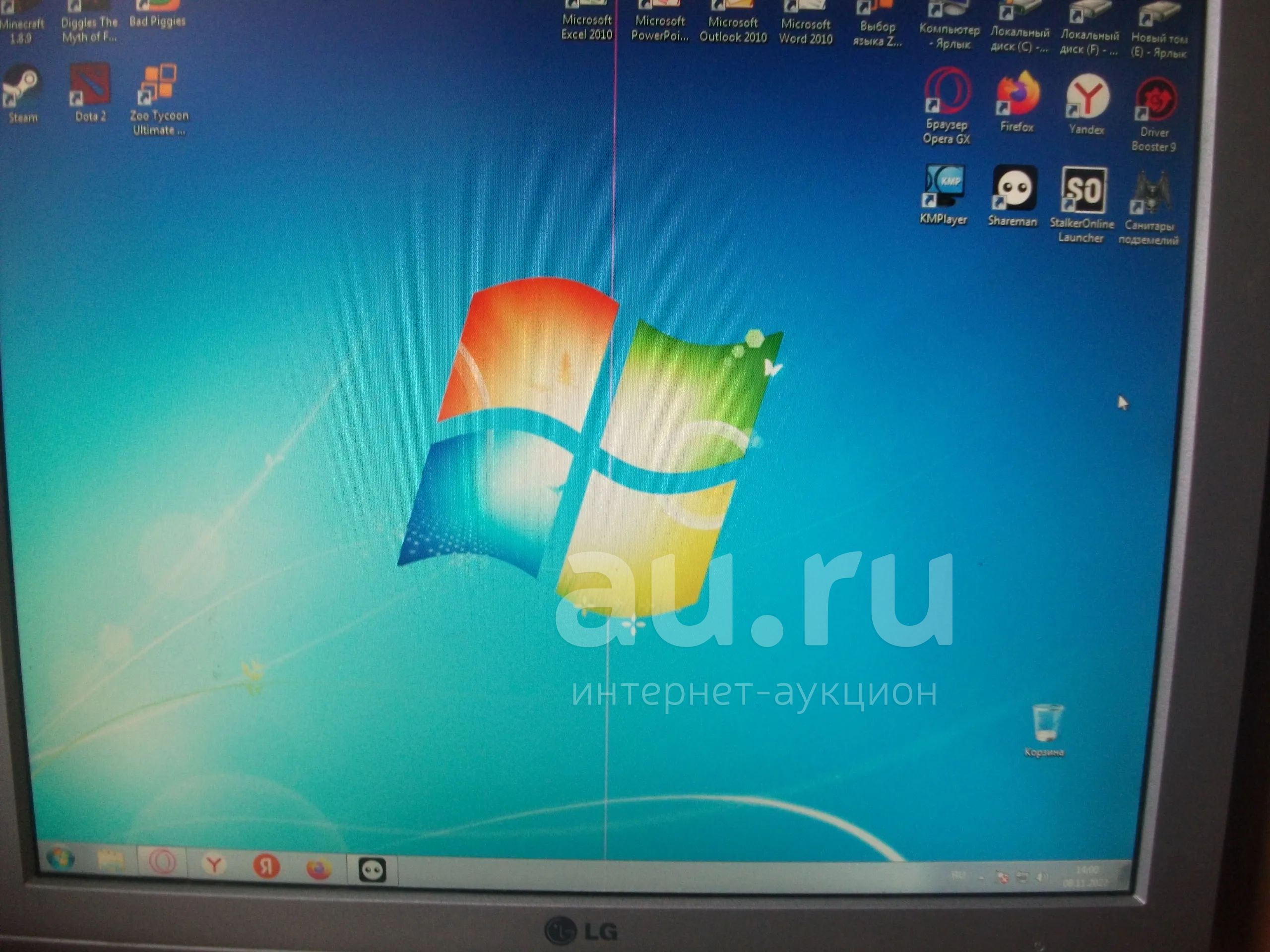Click the taskbar clock showing 14:00
Image resolution: width=1270 pixels, height=952 pixels.
pyautogui.click(x=1085, y=876)
